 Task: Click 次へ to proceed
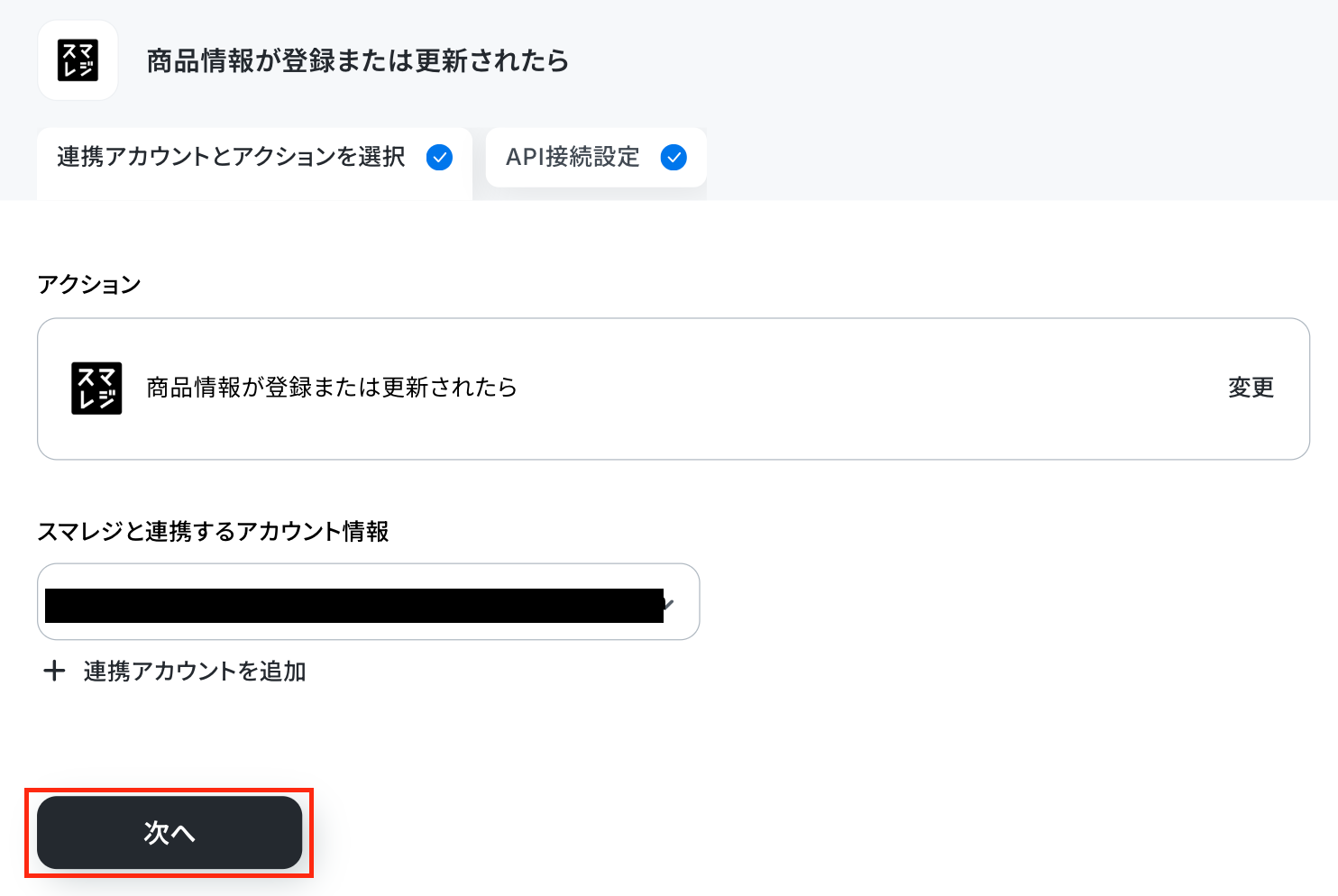pyautogui.click(x=170, y=832)
